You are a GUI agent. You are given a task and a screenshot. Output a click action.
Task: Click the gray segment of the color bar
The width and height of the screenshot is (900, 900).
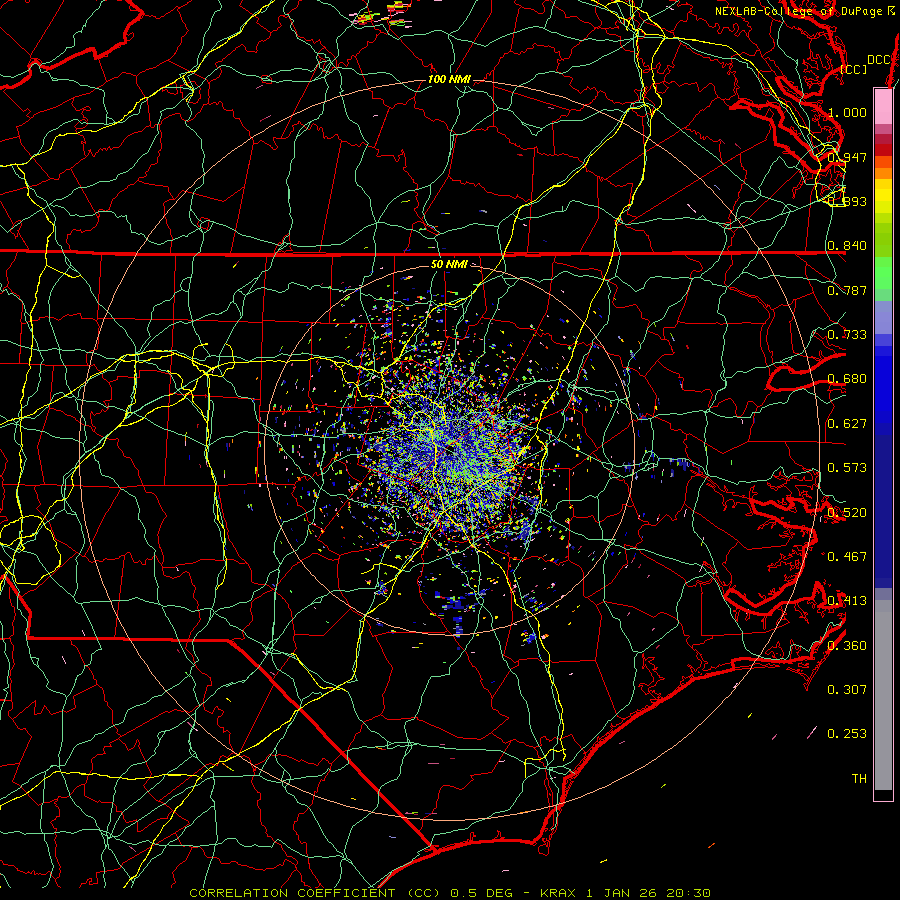(883, 695)
